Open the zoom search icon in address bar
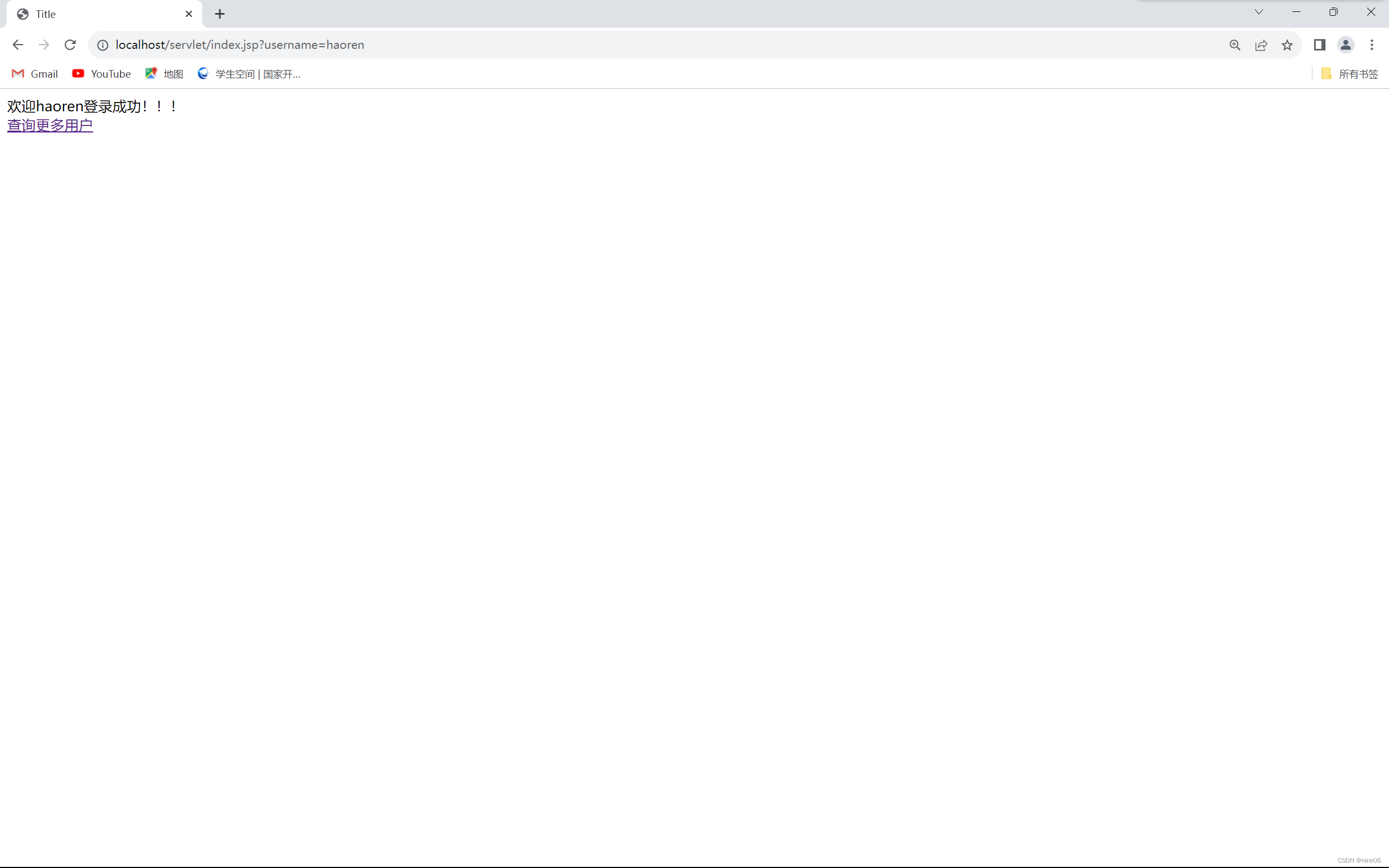This screenshot has width=1389, height=868. pyautogui.click(x=1235, y=45)
